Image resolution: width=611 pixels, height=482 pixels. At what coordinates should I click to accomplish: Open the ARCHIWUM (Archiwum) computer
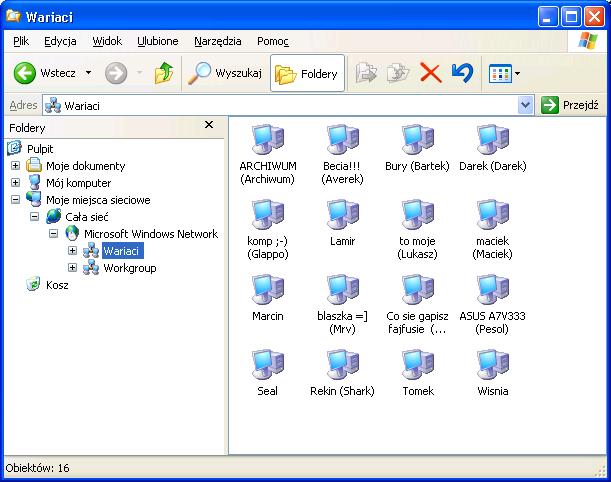(267, 142)
